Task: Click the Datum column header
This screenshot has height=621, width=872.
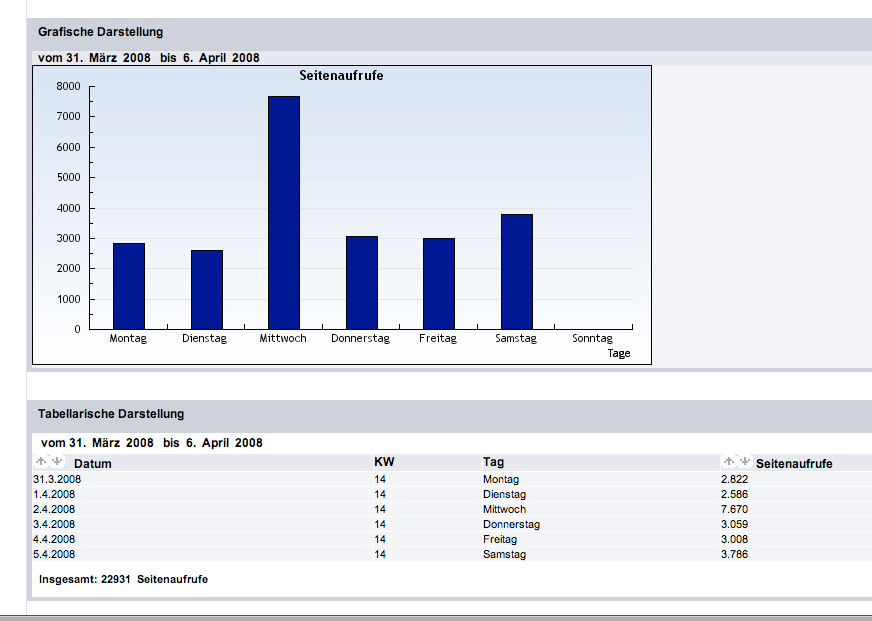Action: [93, 464]
